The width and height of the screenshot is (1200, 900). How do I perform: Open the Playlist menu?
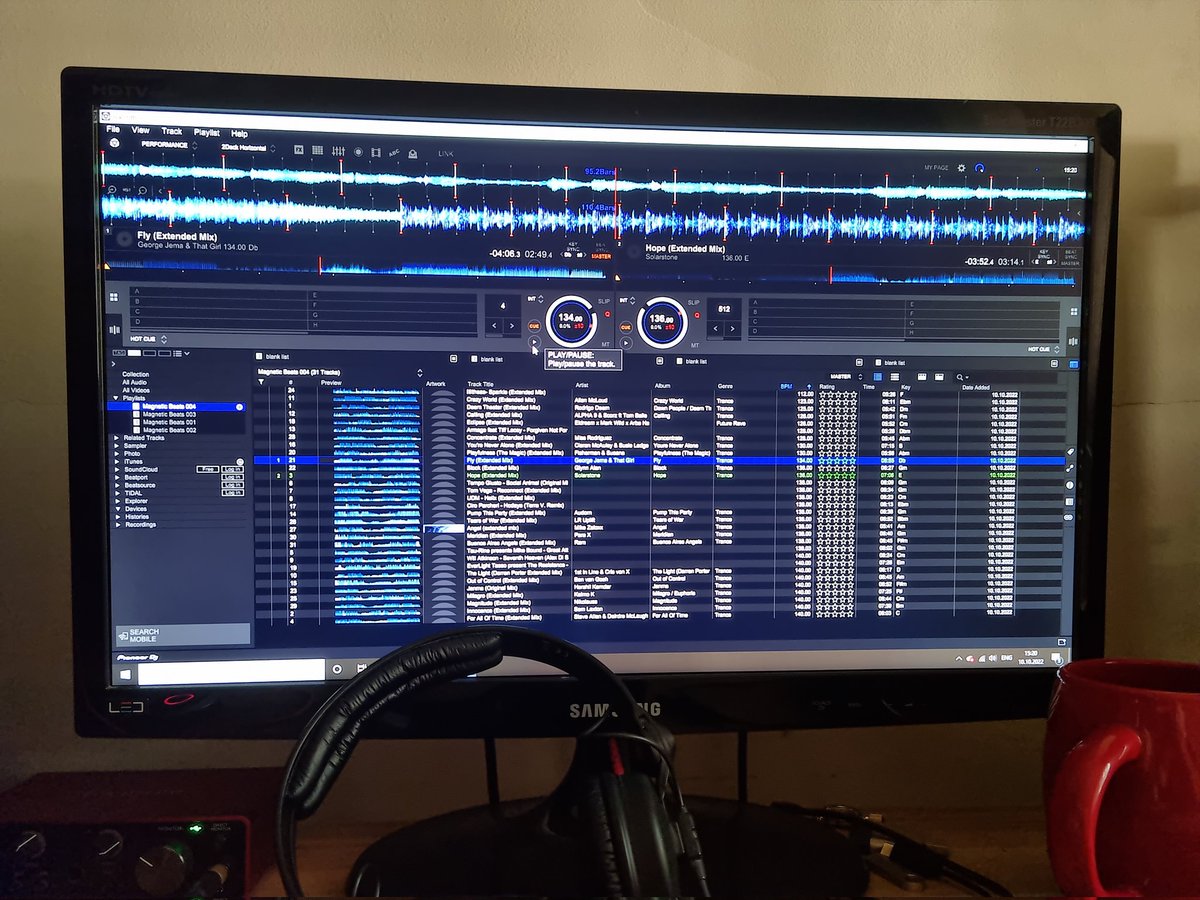pyautogui.click(x=207, y=132)
